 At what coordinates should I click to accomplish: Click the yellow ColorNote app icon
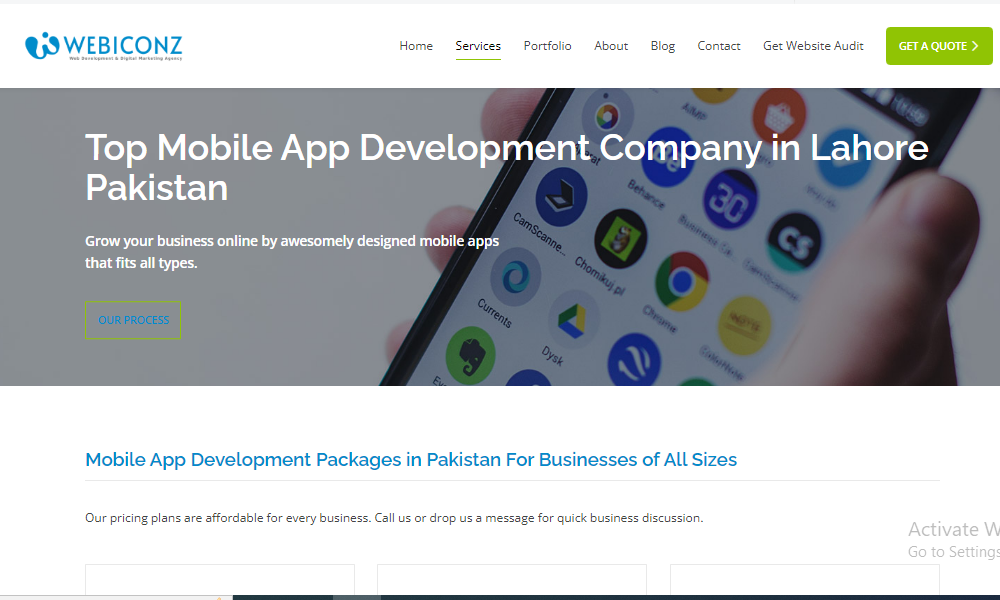(744, 324)
